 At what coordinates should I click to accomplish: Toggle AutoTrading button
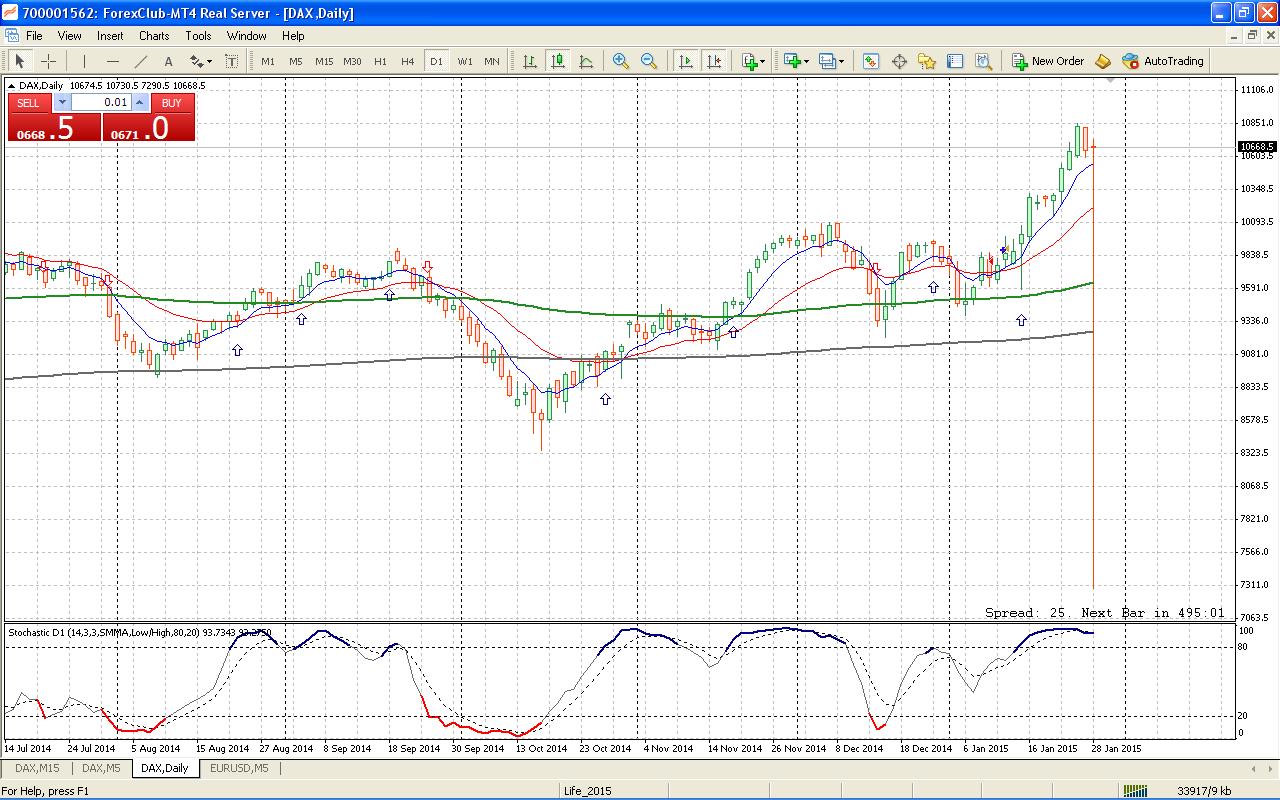[x=1163, y=61]
